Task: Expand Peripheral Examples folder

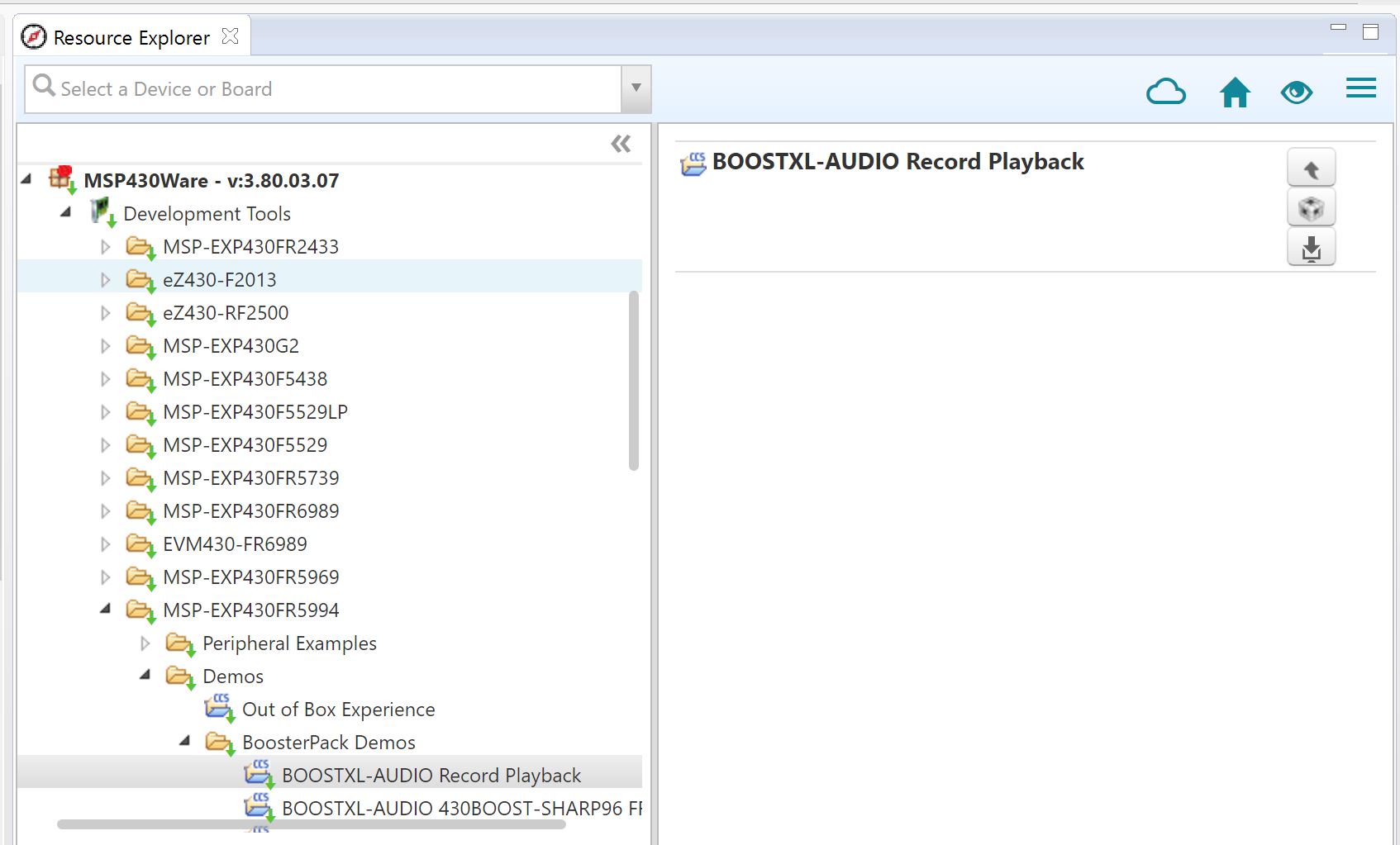Action: point(145,643)
